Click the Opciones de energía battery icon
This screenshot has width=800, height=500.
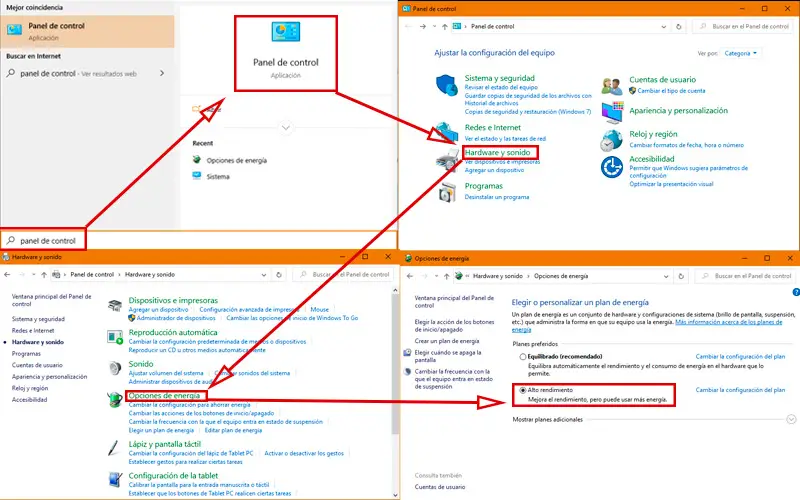[115, 399]
